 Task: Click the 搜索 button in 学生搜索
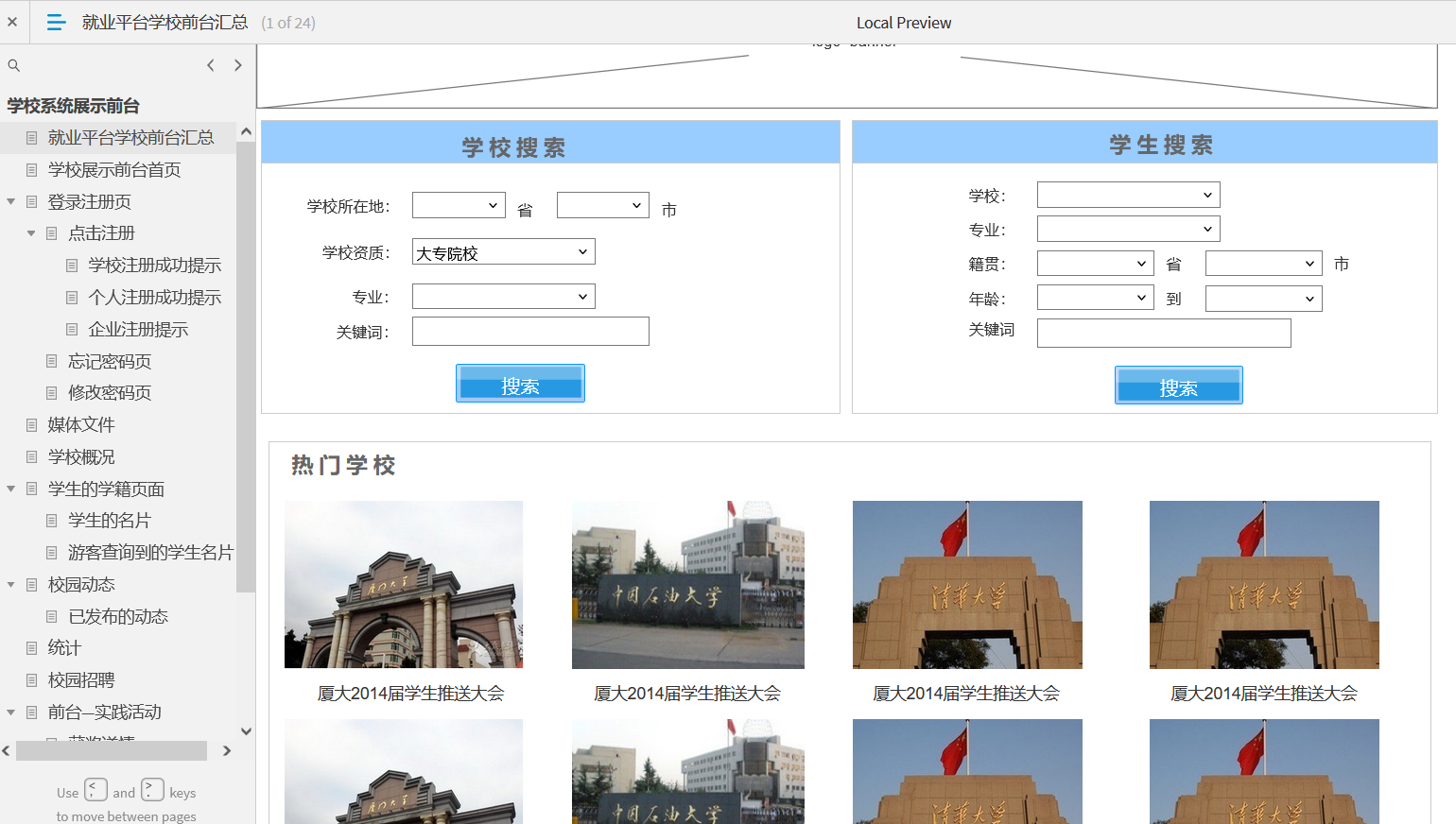[1179, 385]
